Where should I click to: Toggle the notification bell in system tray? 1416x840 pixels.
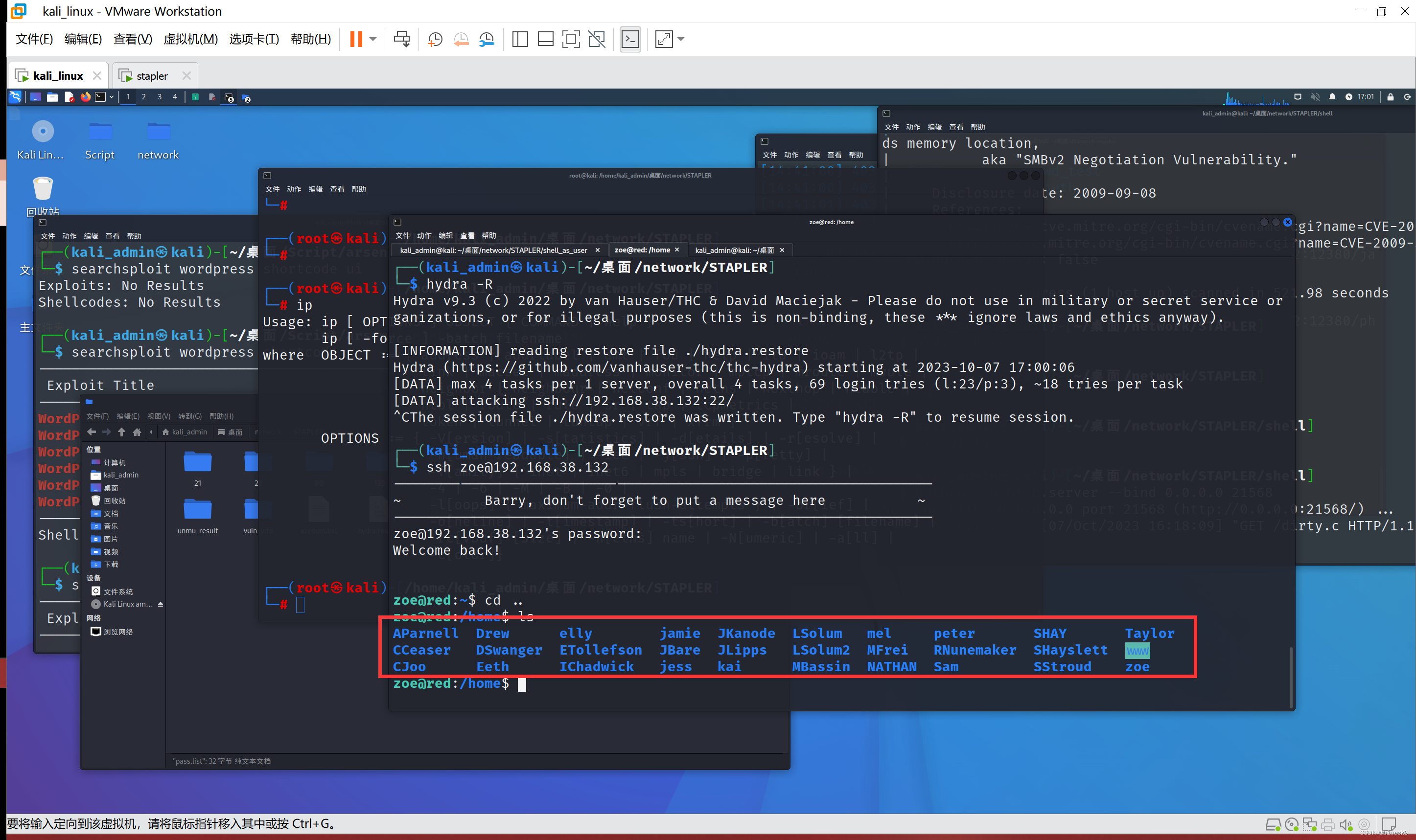click(1332, 97)
